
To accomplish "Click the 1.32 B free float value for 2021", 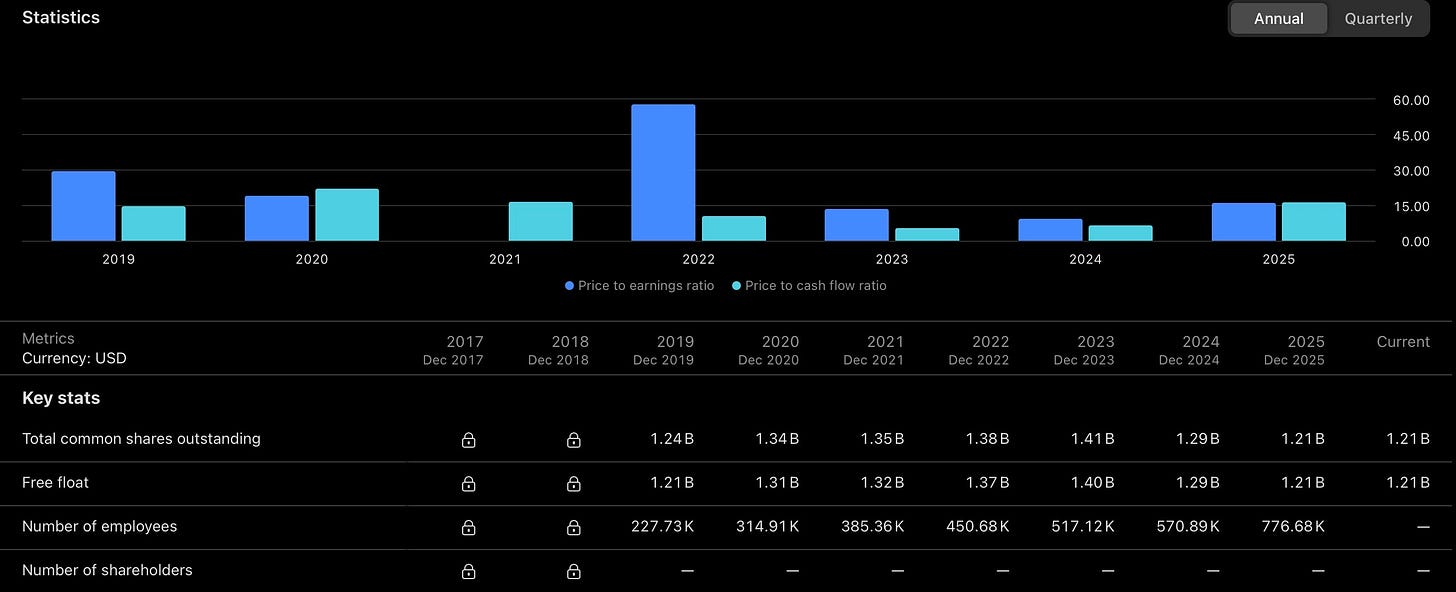I will click(882, 483).
